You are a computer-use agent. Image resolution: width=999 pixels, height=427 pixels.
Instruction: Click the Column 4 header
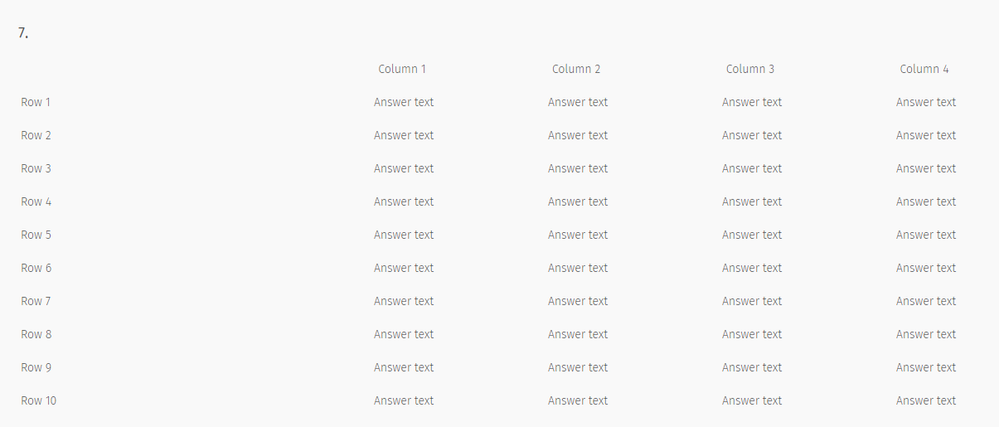pyautogui.click(x=924, y=69)
